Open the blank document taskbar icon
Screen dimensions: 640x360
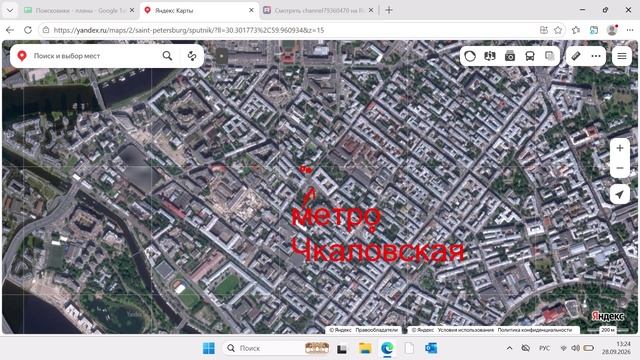409,348
